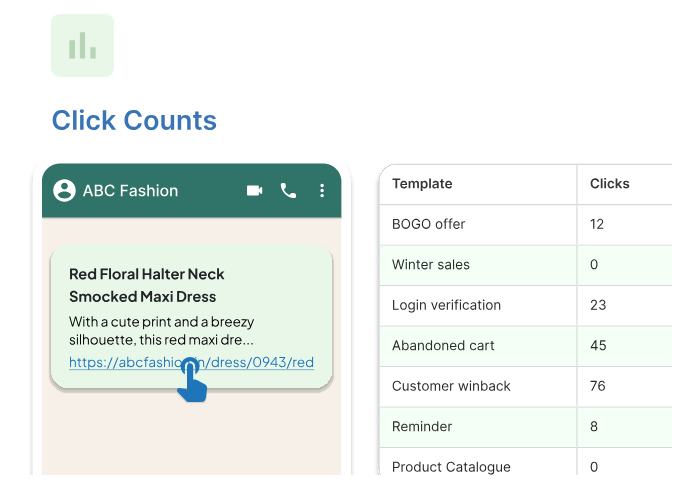Image resolution: width=698 pixels, height=498 pixels.
Task: Select the Customer winback template row
Action: coord(526,386)
